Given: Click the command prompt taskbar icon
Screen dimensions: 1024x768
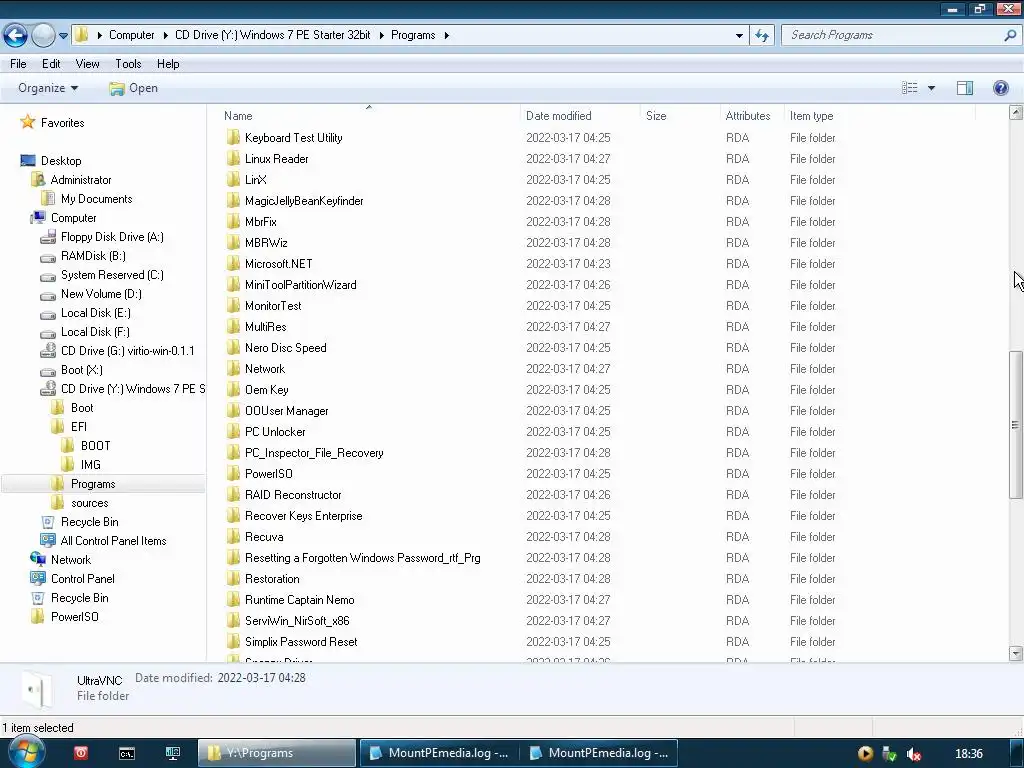Looking at the screenshot, I should 127,753.
